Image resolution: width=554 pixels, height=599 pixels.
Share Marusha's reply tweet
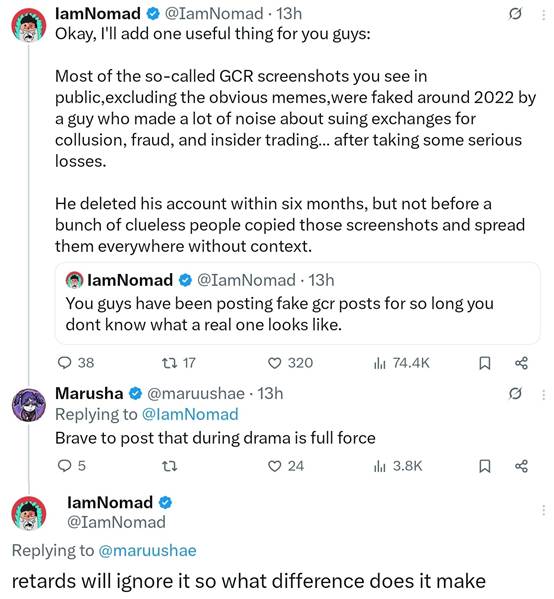point(521,466)
